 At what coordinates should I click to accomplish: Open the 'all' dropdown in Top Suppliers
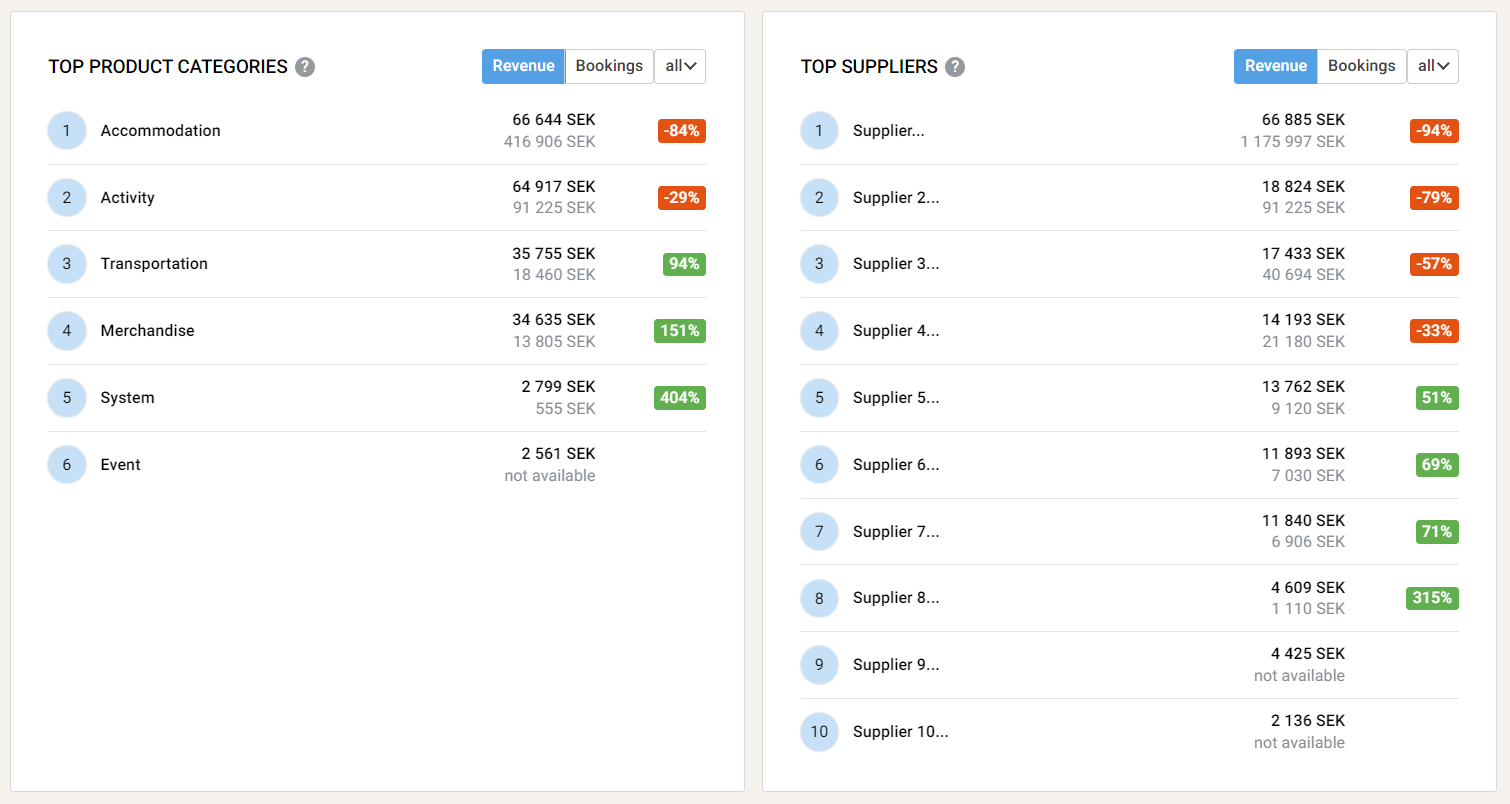pyautogui.click(x=1432, y=66)
